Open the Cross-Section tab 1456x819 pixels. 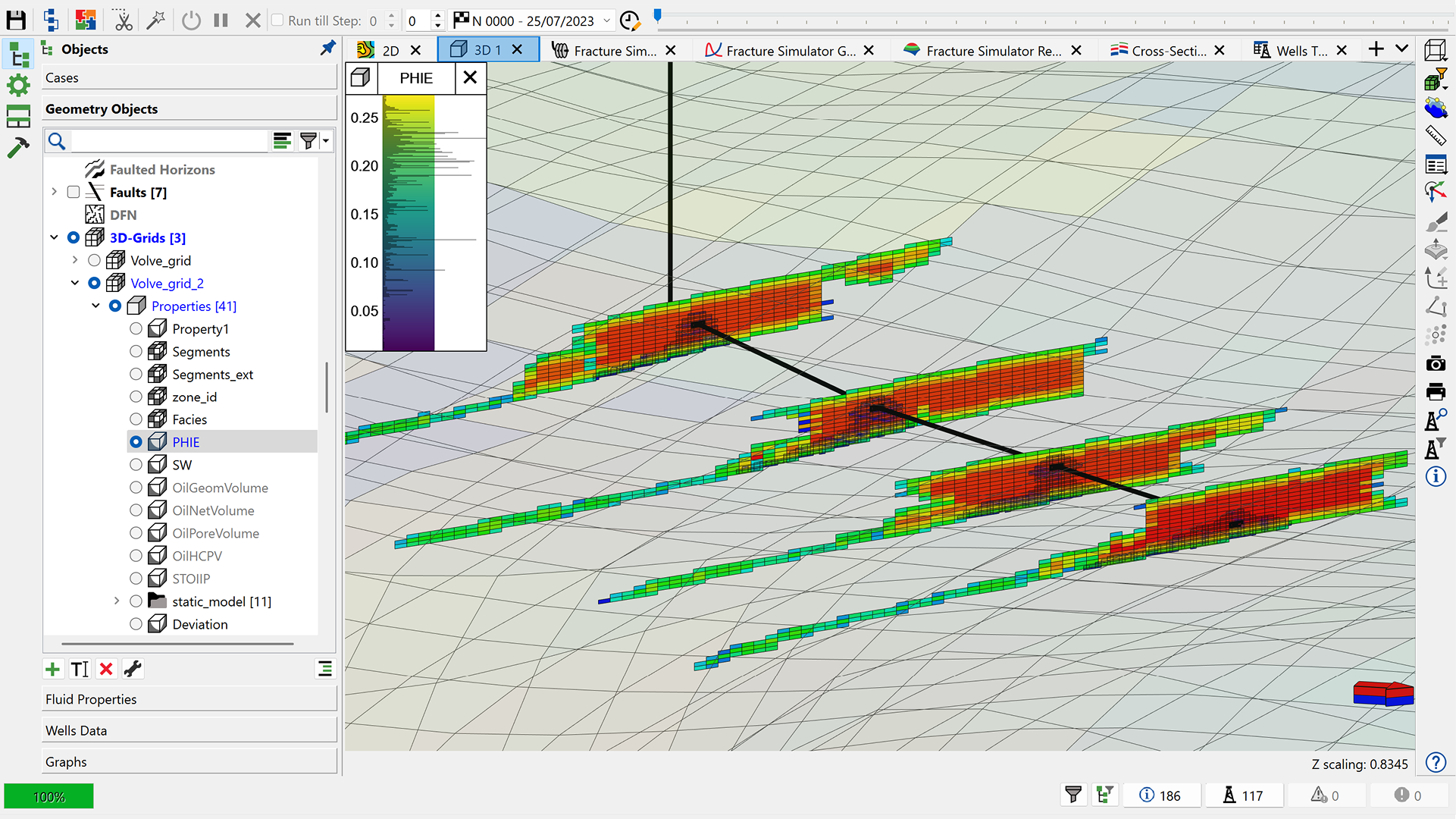pos(1167,51)
